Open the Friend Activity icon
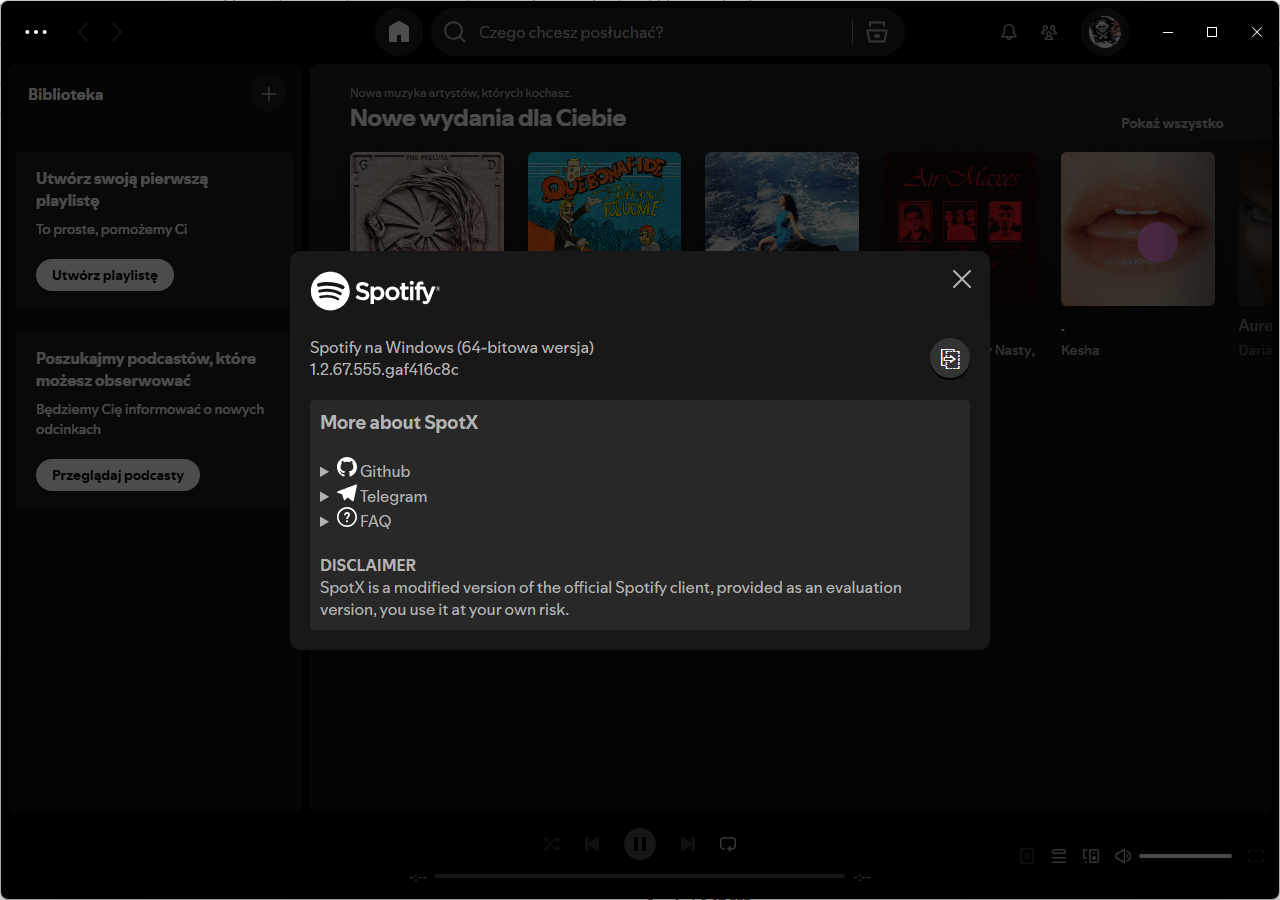Screen dimensions: 1280x900 tap(1049, 32)
